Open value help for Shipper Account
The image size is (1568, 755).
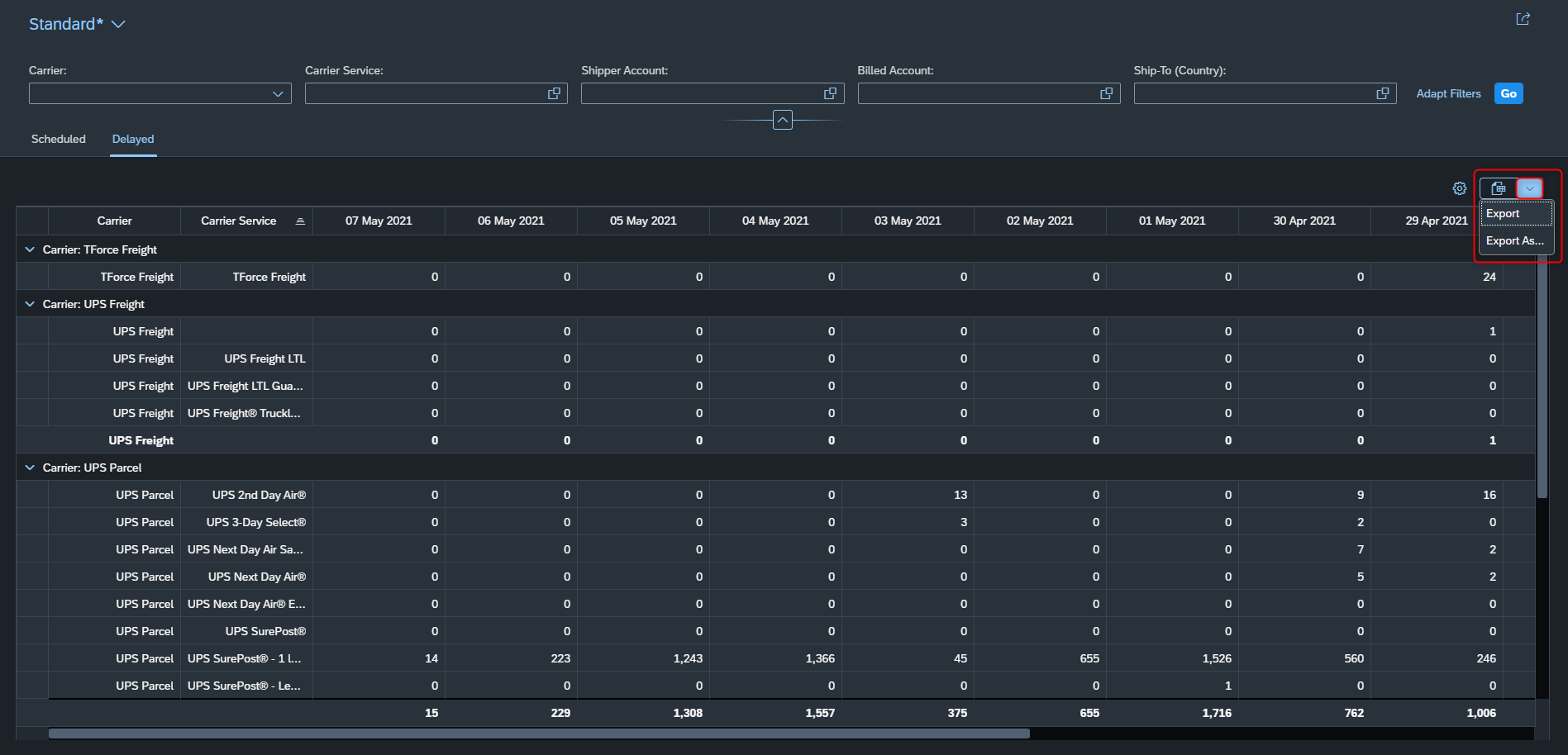point(830,93)
